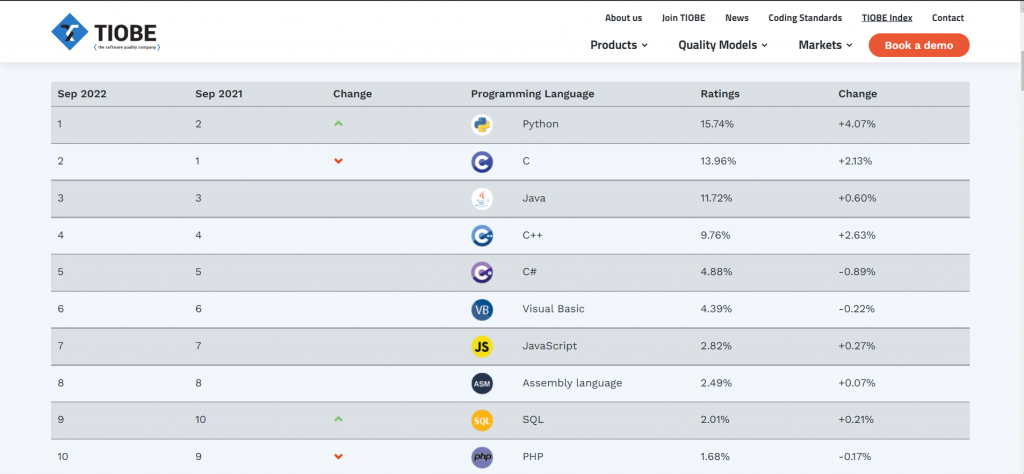Click the Visual Basic VB icon
The height and width of the screenshot is (474, 1024).
(482, 309)
